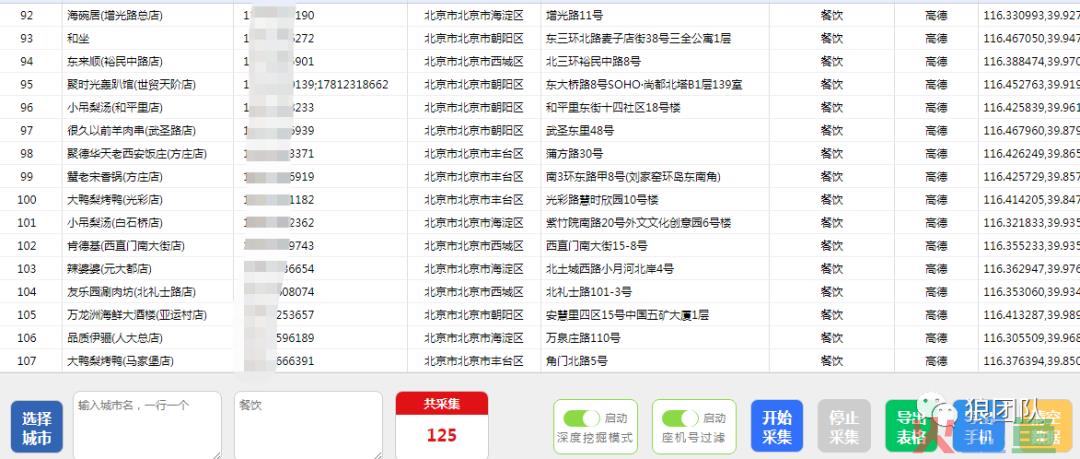Click the grey 停止采集 button
Viewport: 1080px width, 459px height.
(844, 427)
